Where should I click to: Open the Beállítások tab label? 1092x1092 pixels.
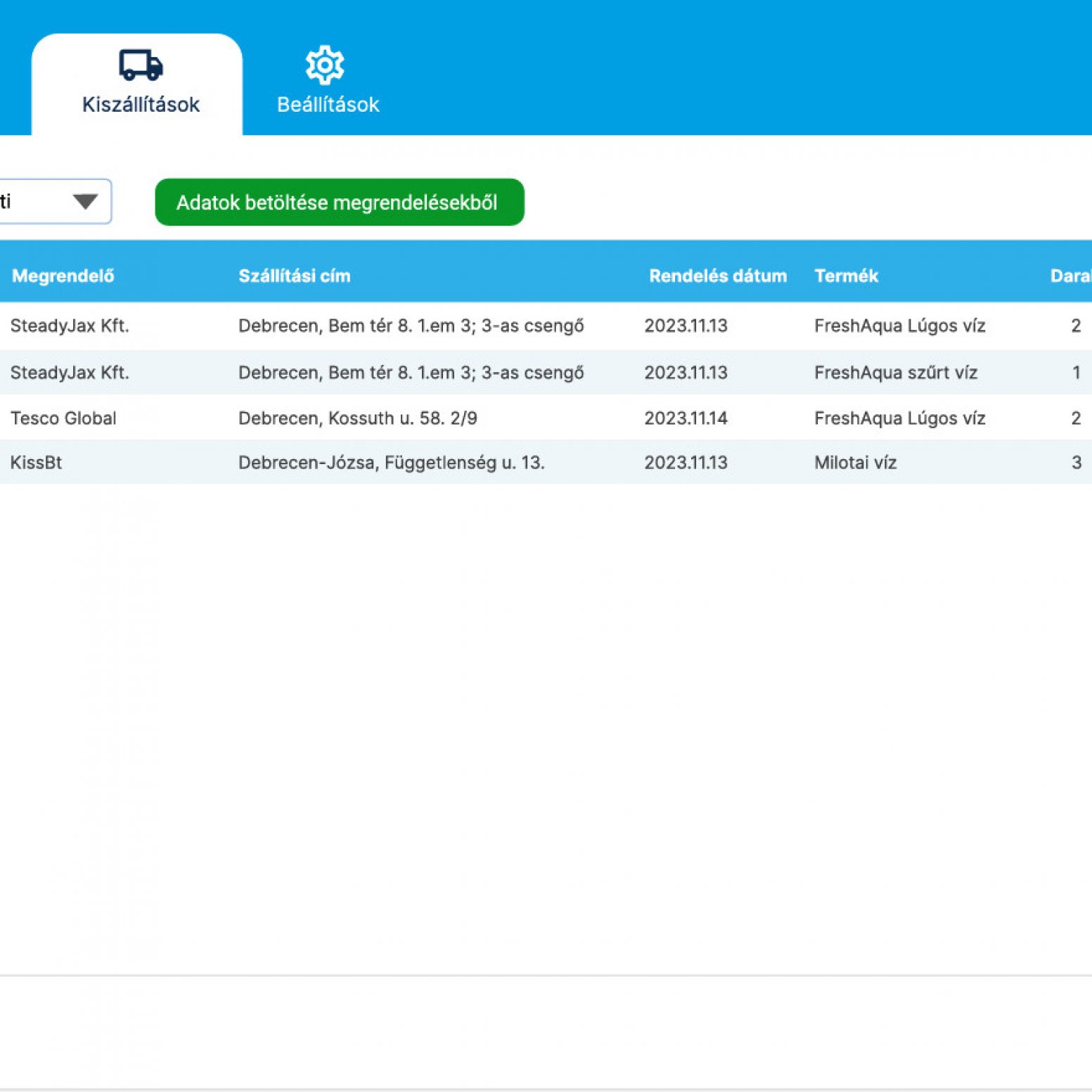[x=328, y=105]
